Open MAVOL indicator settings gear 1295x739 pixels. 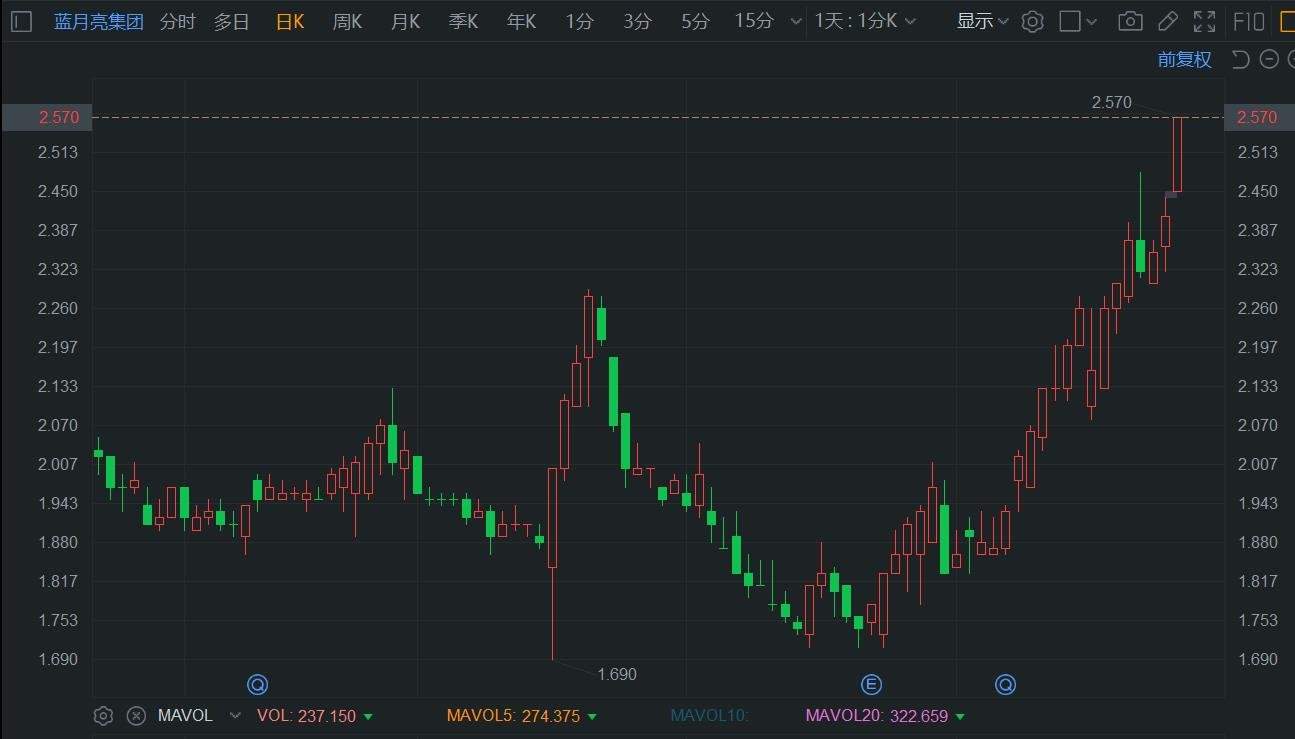[x=103, y=716]
